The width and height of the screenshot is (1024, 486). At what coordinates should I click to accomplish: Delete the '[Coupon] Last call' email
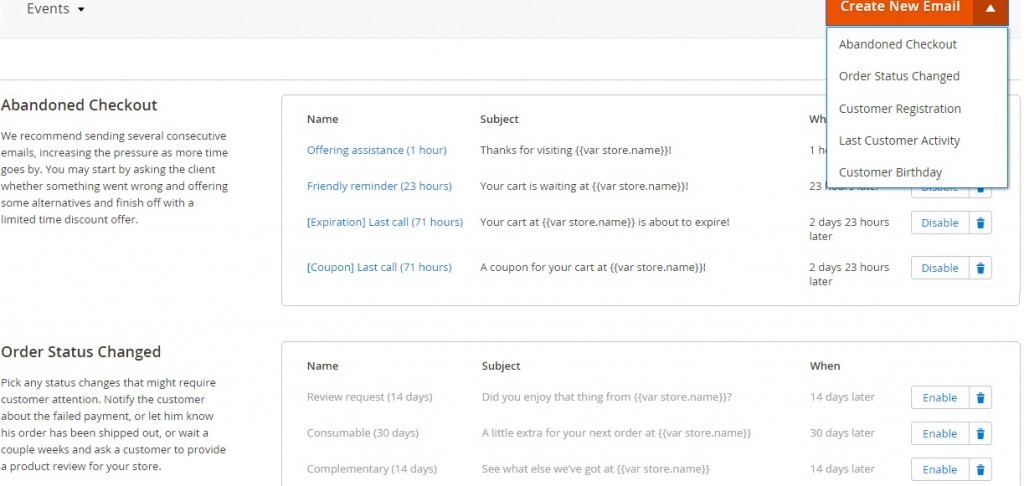pyautogui.click(x=981, y=268)
